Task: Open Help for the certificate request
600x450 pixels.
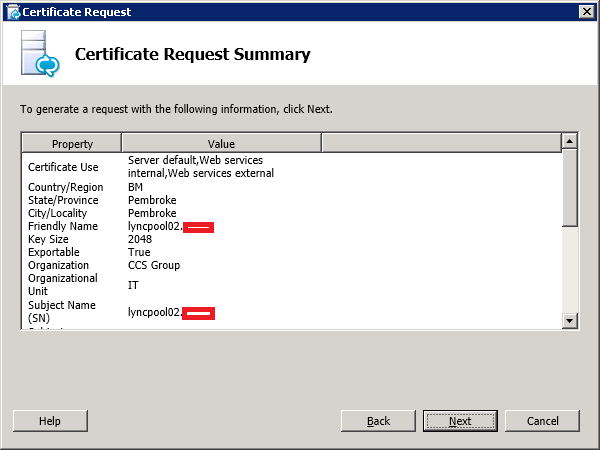Action: point(50,421)
